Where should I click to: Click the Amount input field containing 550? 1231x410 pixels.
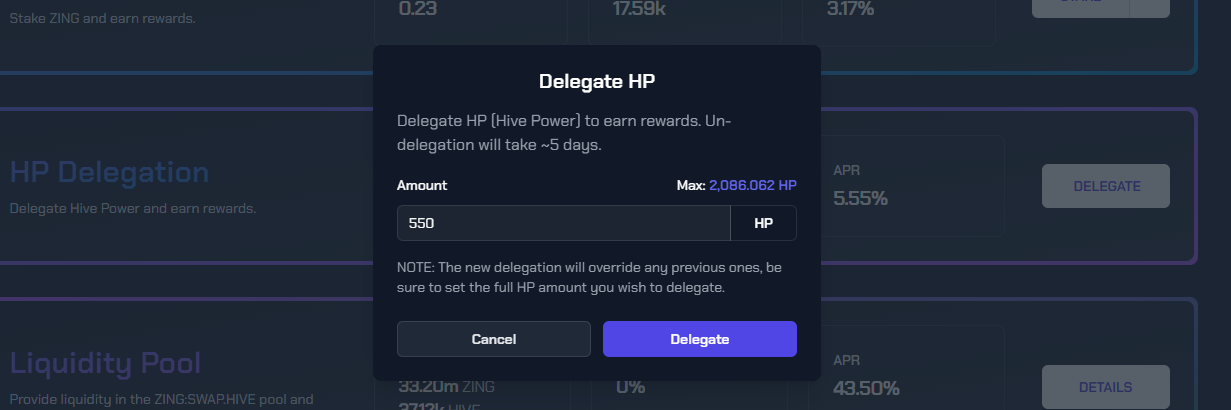[563, 224]
